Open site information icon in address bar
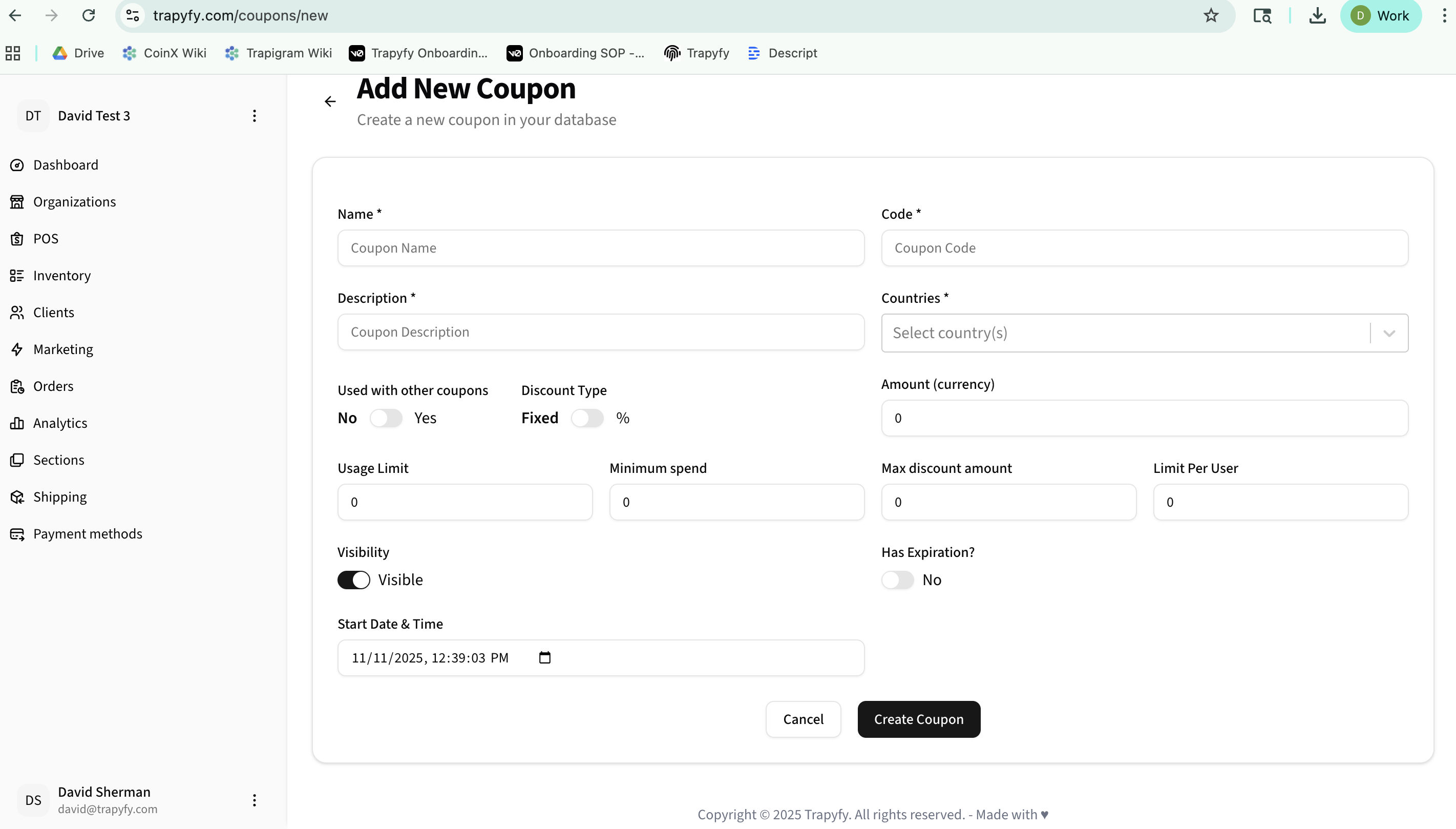The width and height of the screenshot is (1456, 829). click(x=133, y=15)
